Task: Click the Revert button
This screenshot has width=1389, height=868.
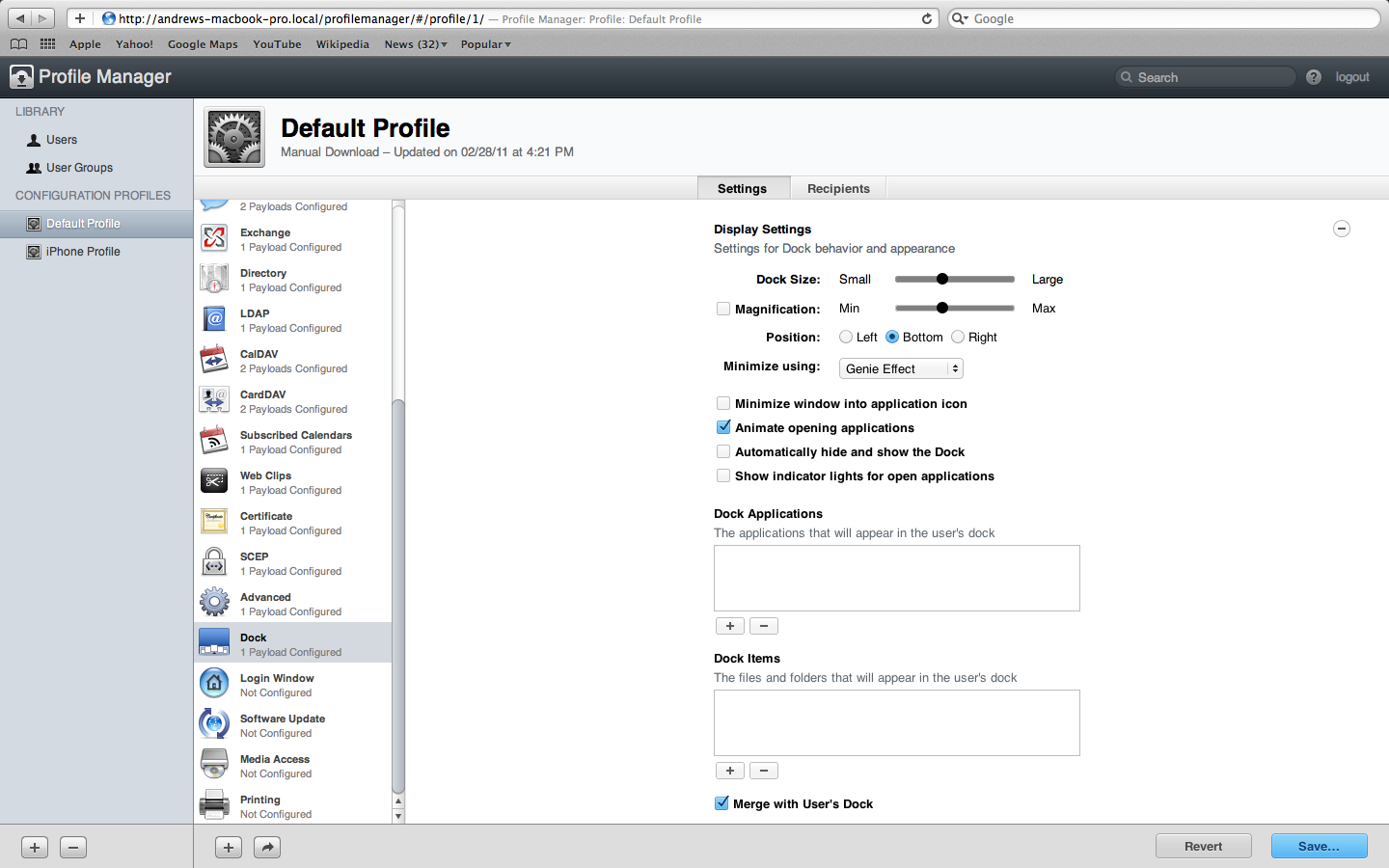Action: [1204, 846]
